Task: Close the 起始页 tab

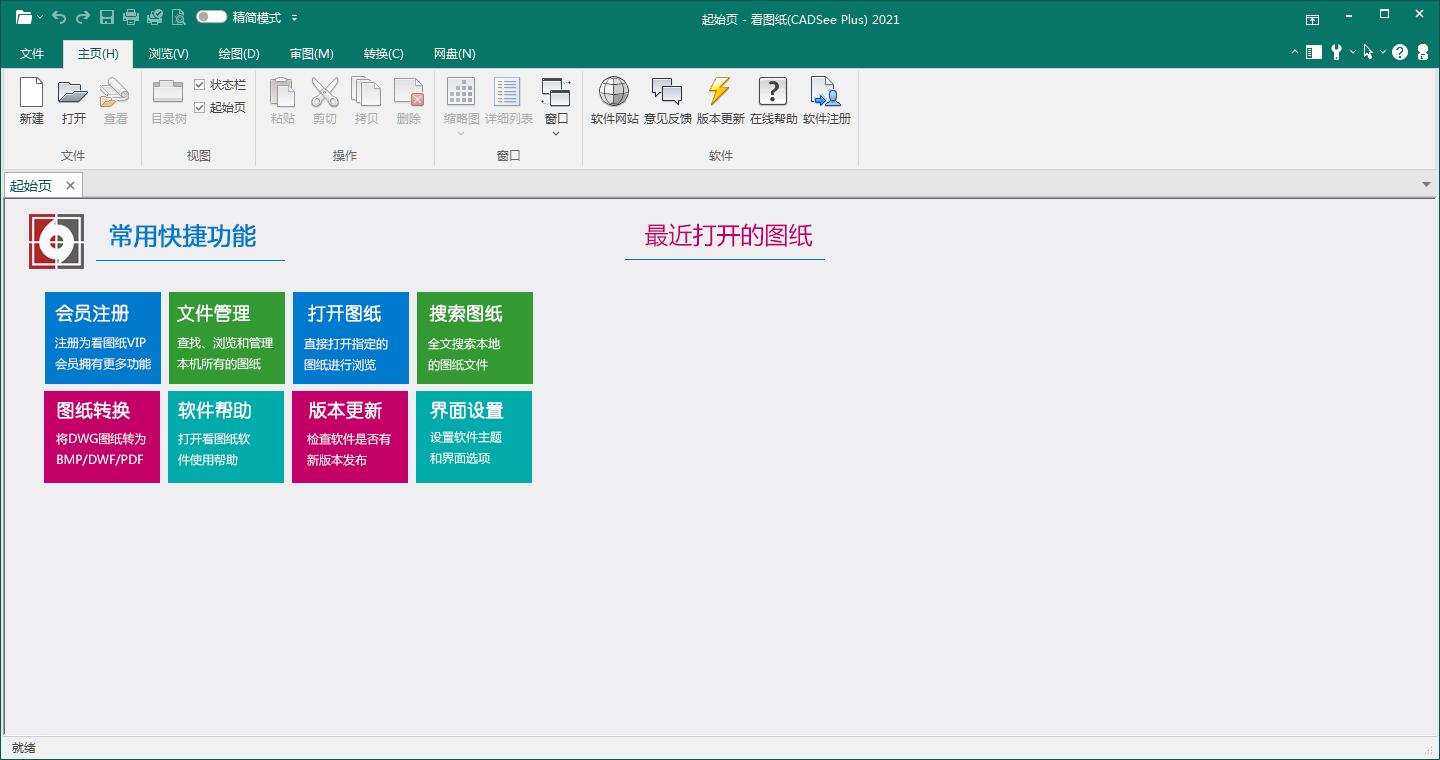Action: 70,185
